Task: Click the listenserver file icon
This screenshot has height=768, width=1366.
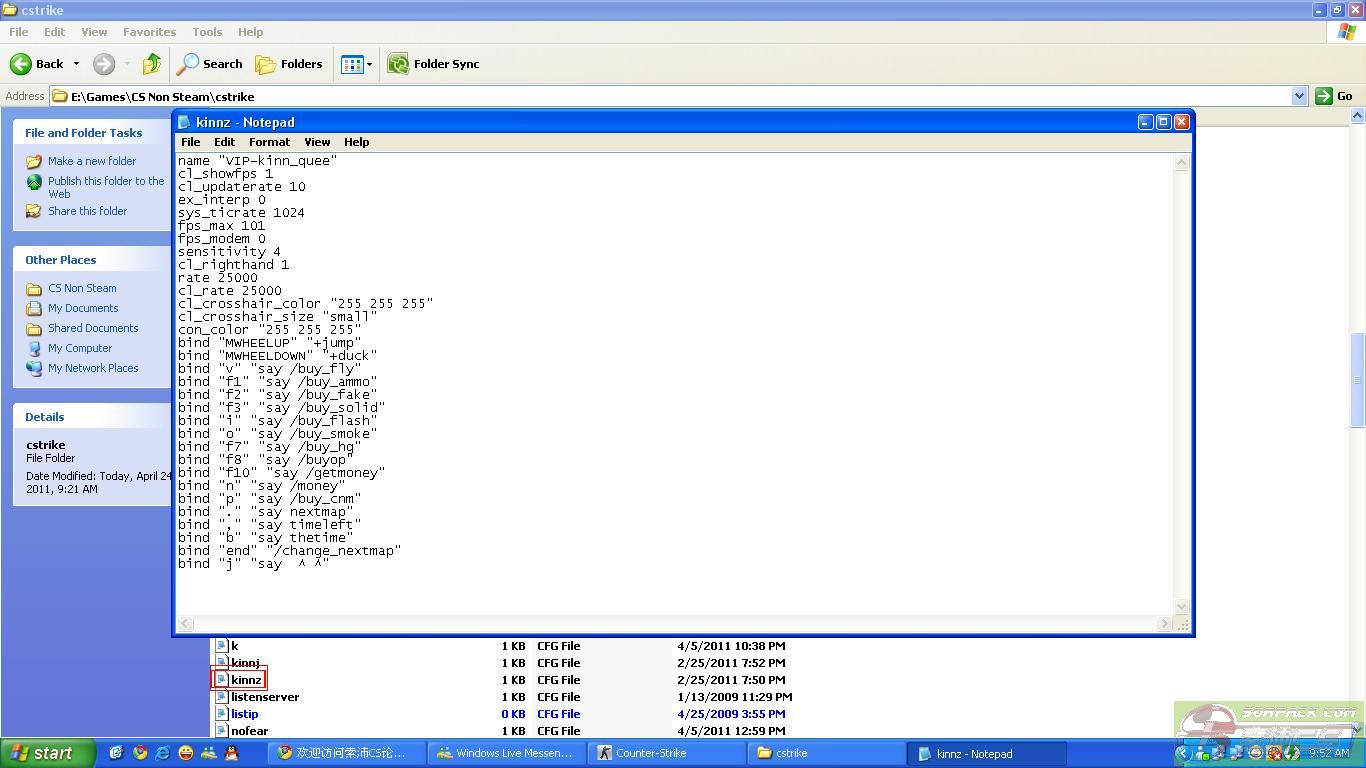Action: [222, 697]
